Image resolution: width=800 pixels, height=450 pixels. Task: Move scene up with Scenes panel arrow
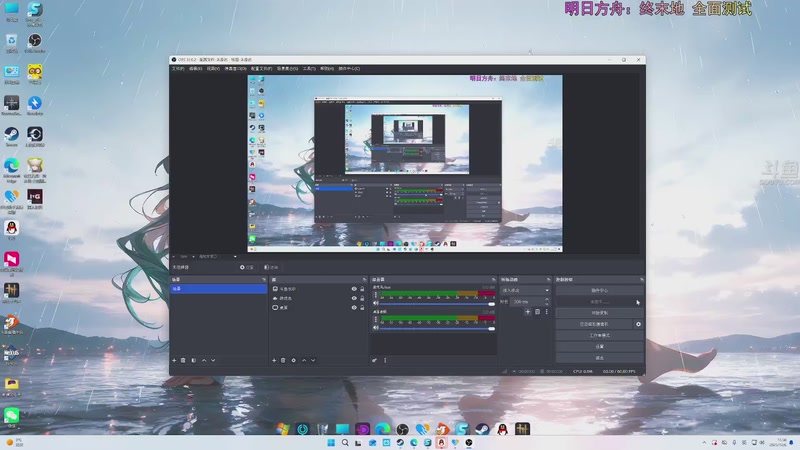pyautogui.click(x=204, y=360)
